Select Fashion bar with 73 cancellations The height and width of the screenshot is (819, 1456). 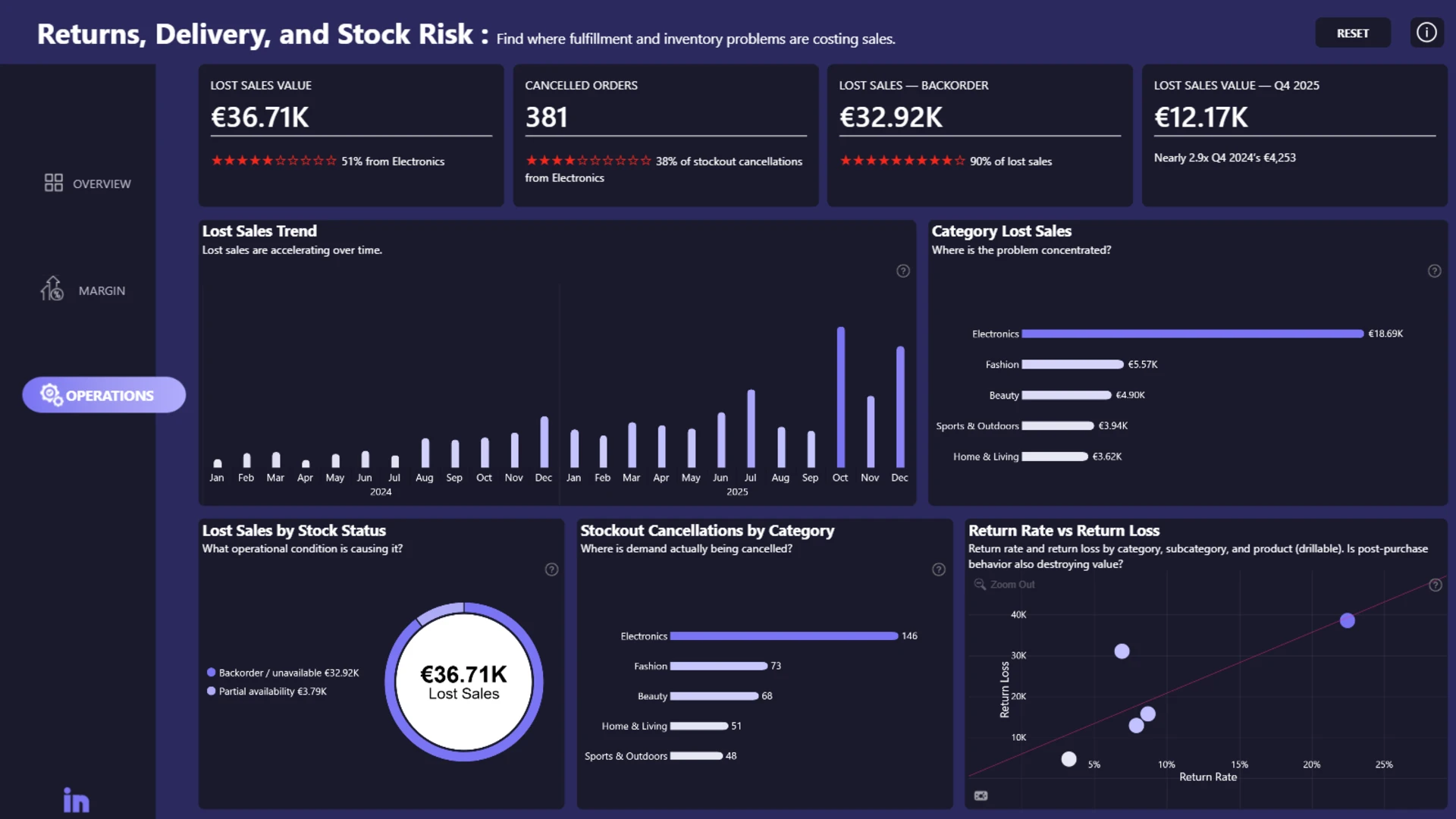tap(718, 667)
